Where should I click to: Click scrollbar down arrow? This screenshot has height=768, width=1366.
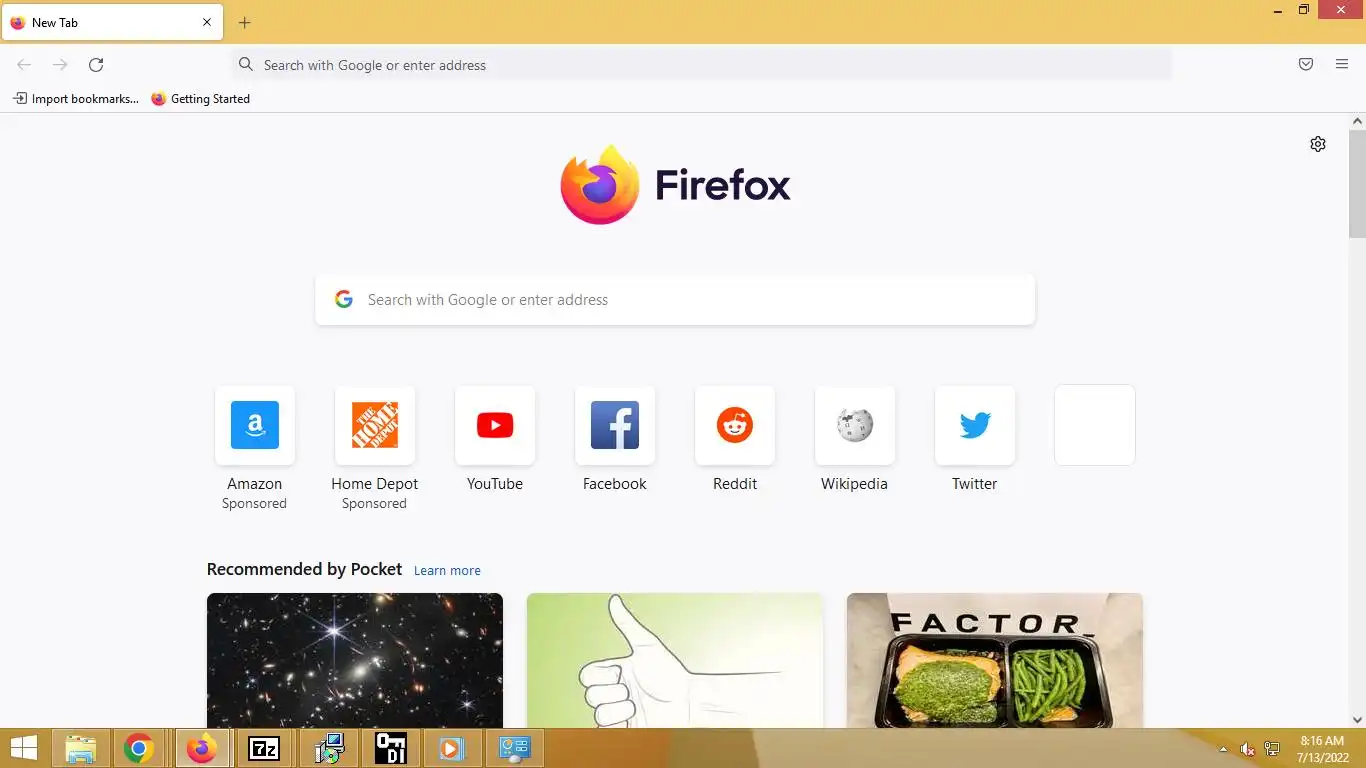pyautogui.click(x=1357, y=719)
